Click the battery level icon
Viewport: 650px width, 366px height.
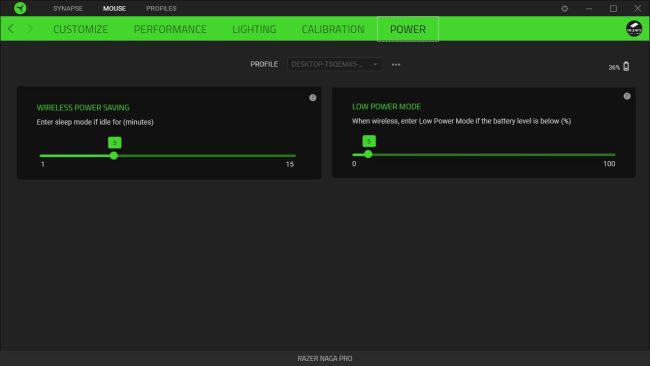(x=626, y=66)
